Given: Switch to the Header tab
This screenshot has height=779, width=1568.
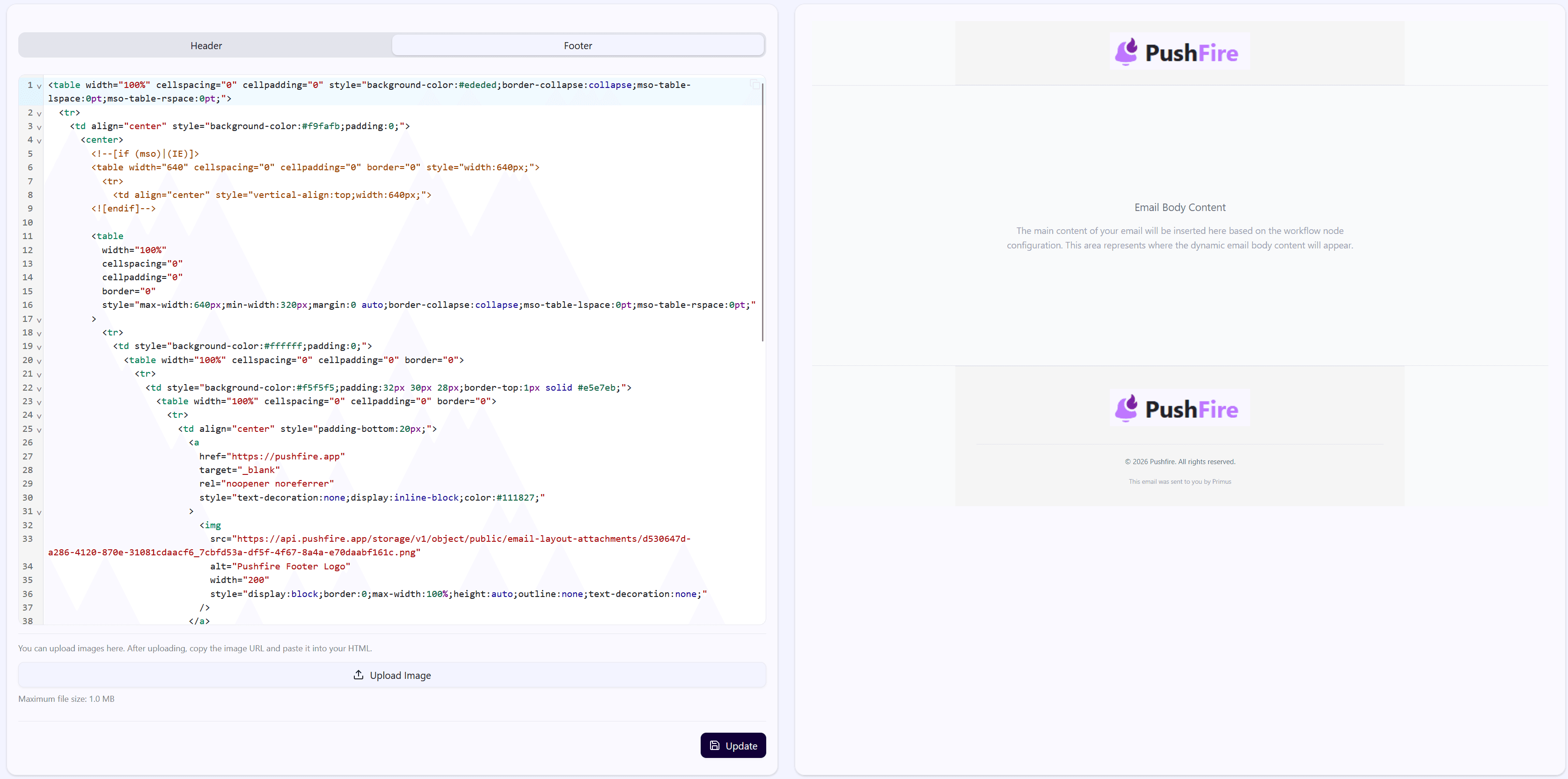Looking at the screenshot, I should click(206, 44).
